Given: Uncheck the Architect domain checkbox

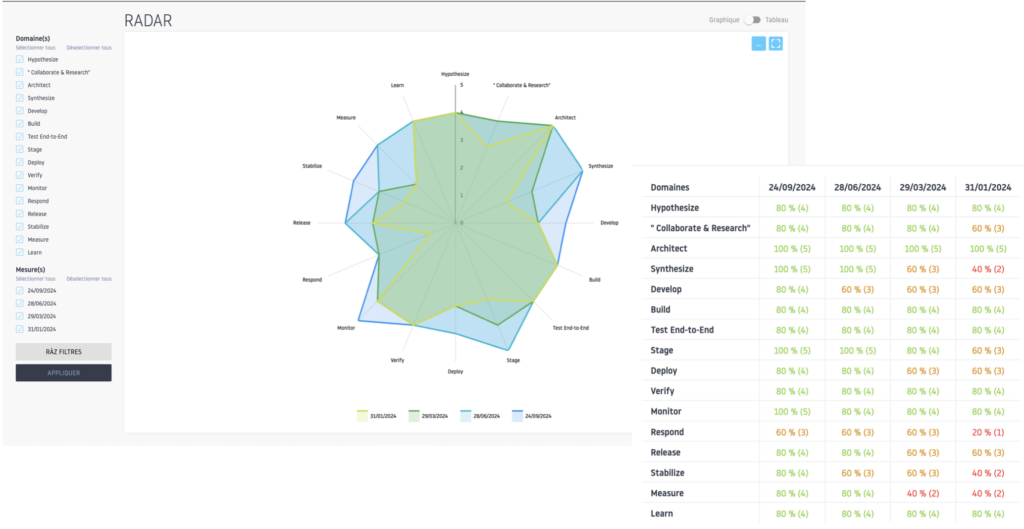Looking at the screenshot, I should (20, 85).
